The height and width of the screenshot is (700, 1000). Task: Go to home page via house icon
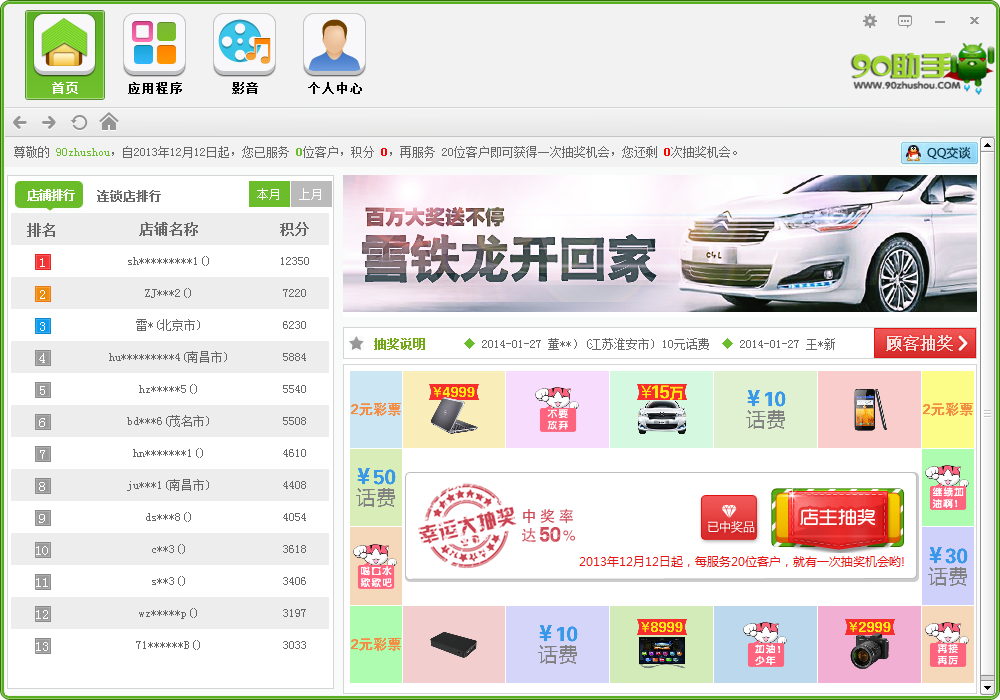[109, 121]
